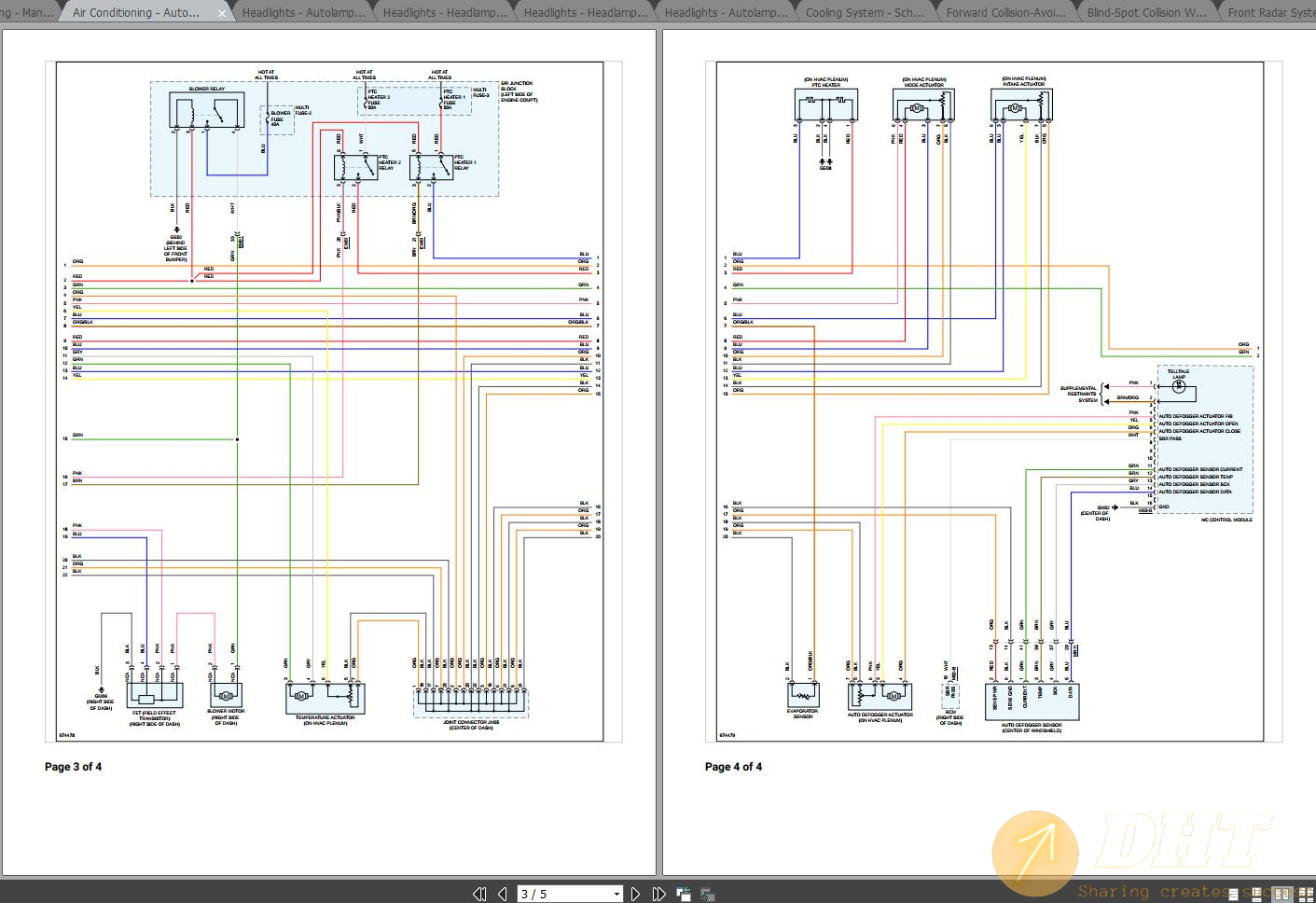Click the BLOWER RELAY label

pyautogui.click(x=206, y=89)
